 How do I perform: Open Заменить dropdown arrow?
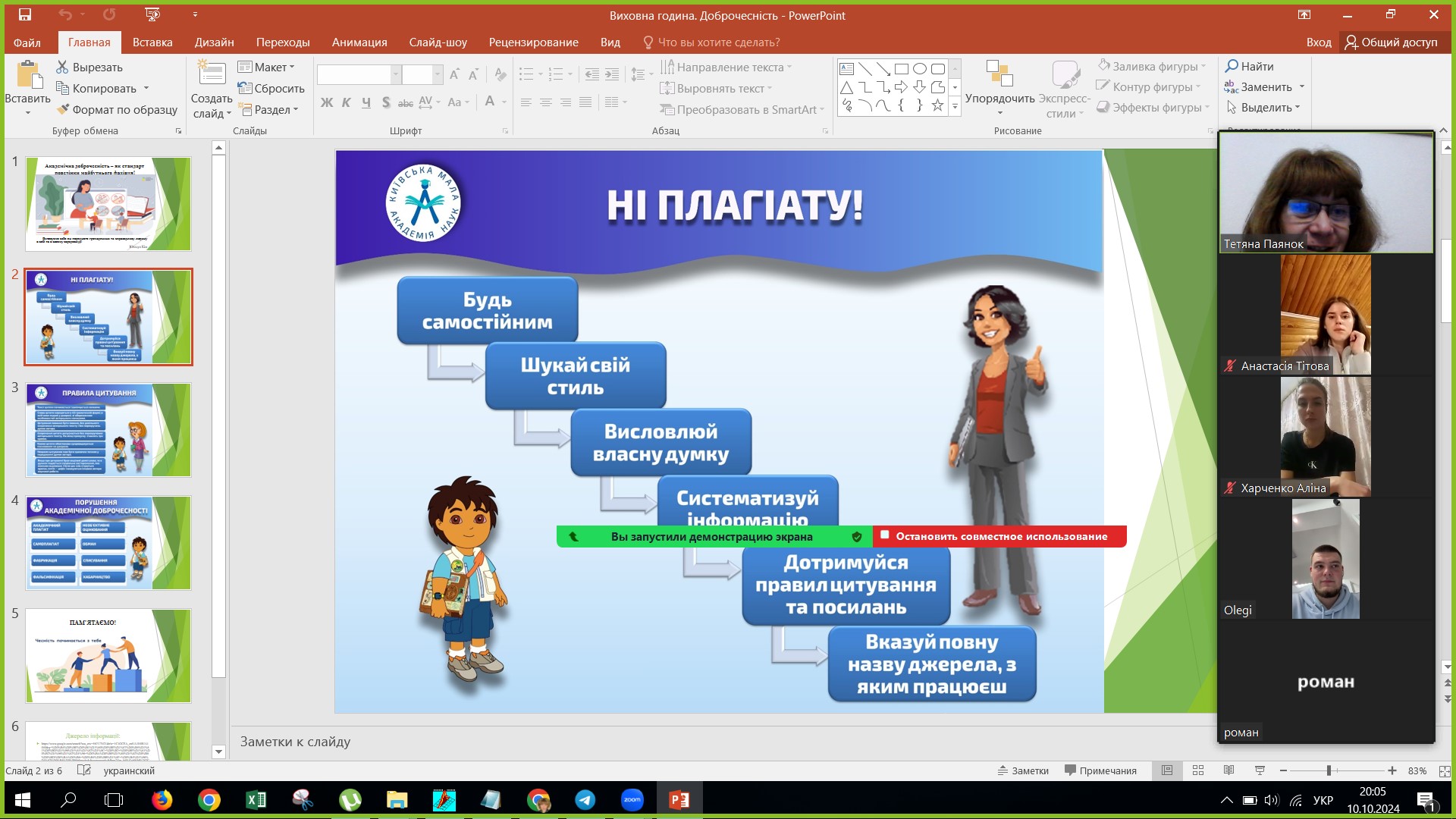pos(1302,87)
